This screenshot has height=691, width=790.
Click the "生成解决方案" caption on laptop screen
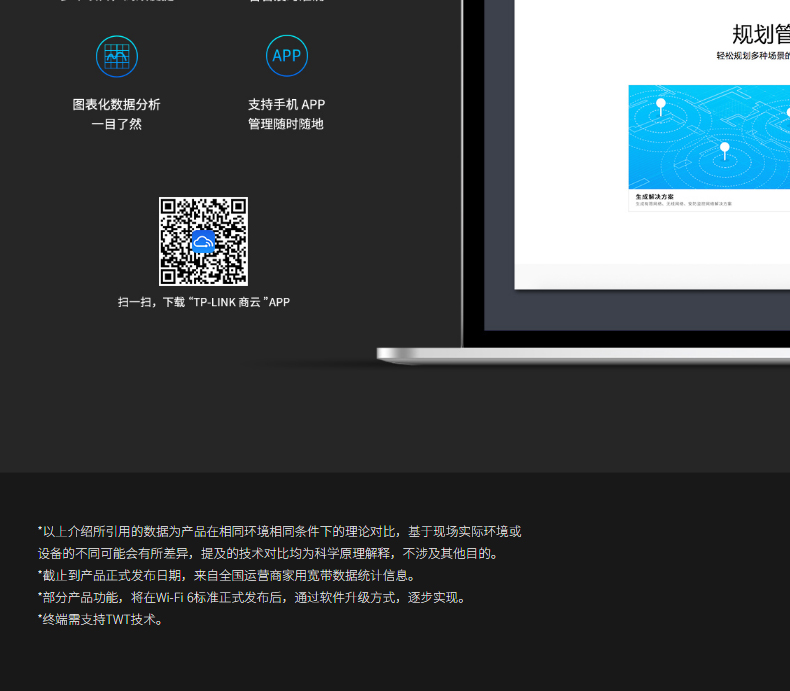point(654,196)
